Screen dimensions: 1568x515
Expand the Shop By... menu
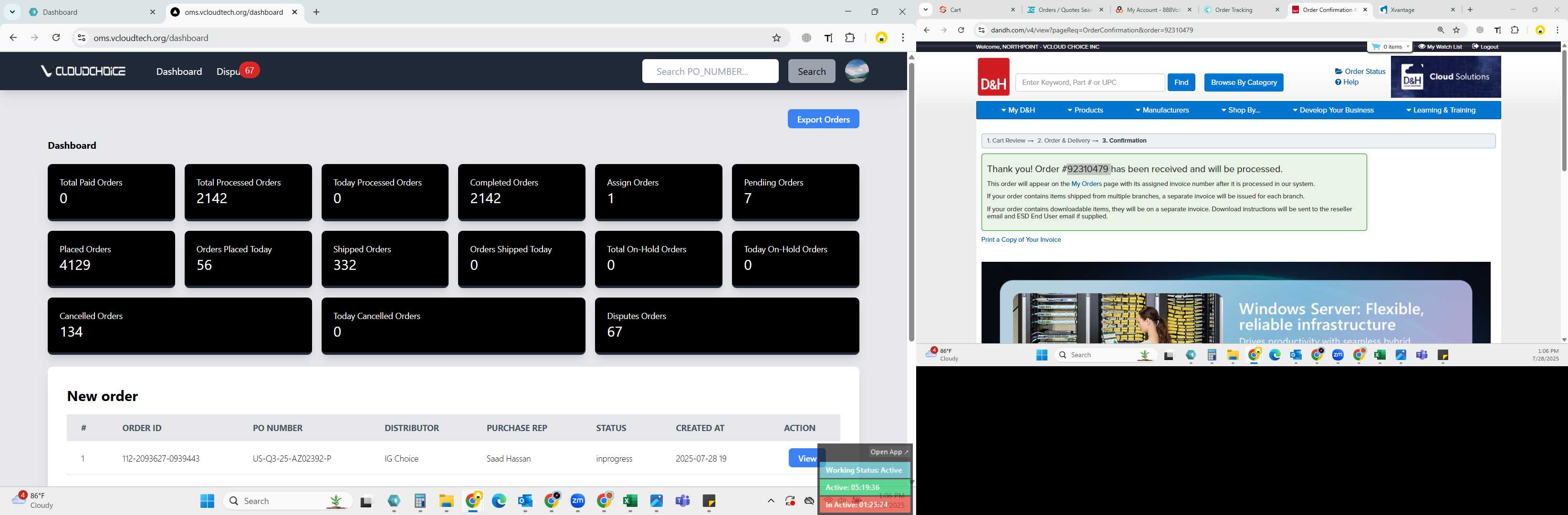[x=1241, y=110]
